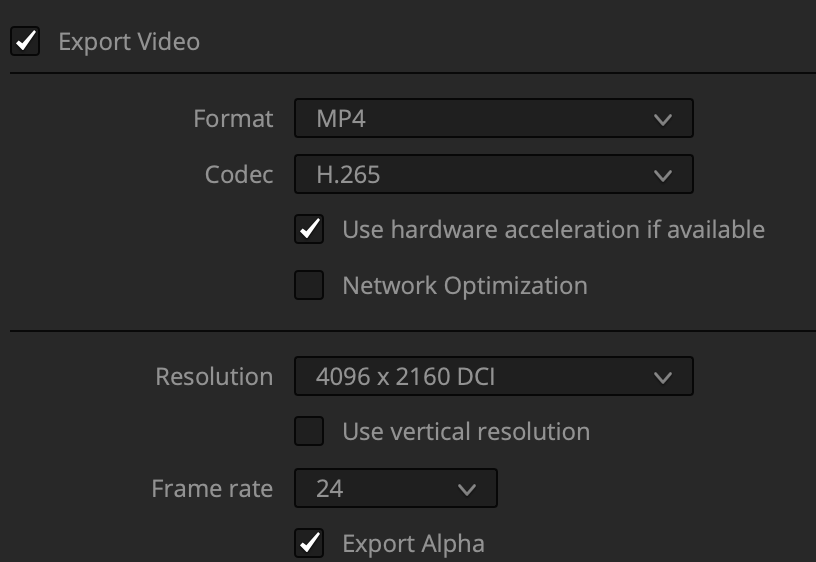
Task: Click the Export Video label text
Action: 129,42
